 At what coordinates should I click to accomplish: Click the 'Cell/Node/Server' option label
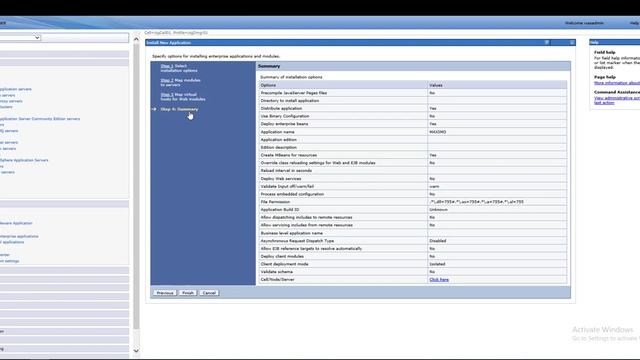pos(278,280)
